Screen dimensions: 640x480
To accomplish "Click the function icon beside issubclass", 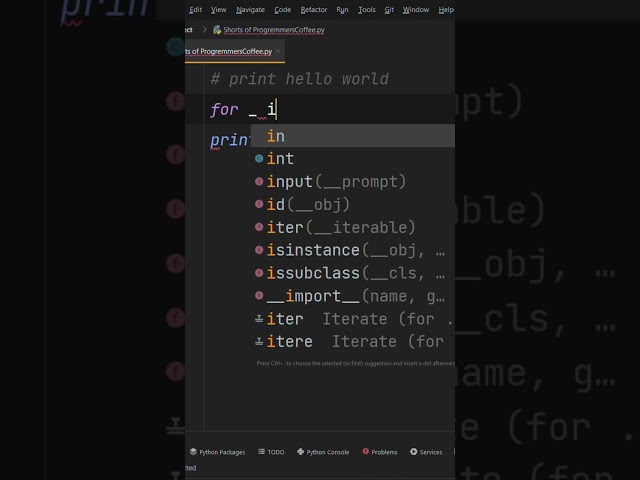I will (x=259, y=273).
